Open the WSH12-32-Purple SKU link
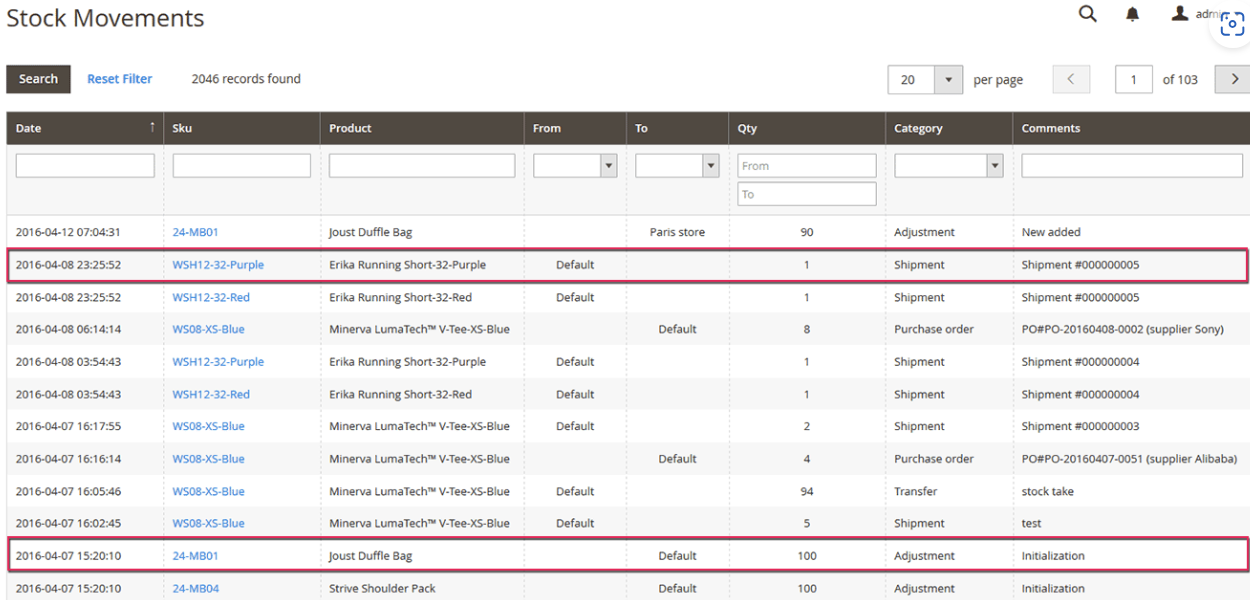This screenshot has height=600, width=1250. (x=220, y=264)
